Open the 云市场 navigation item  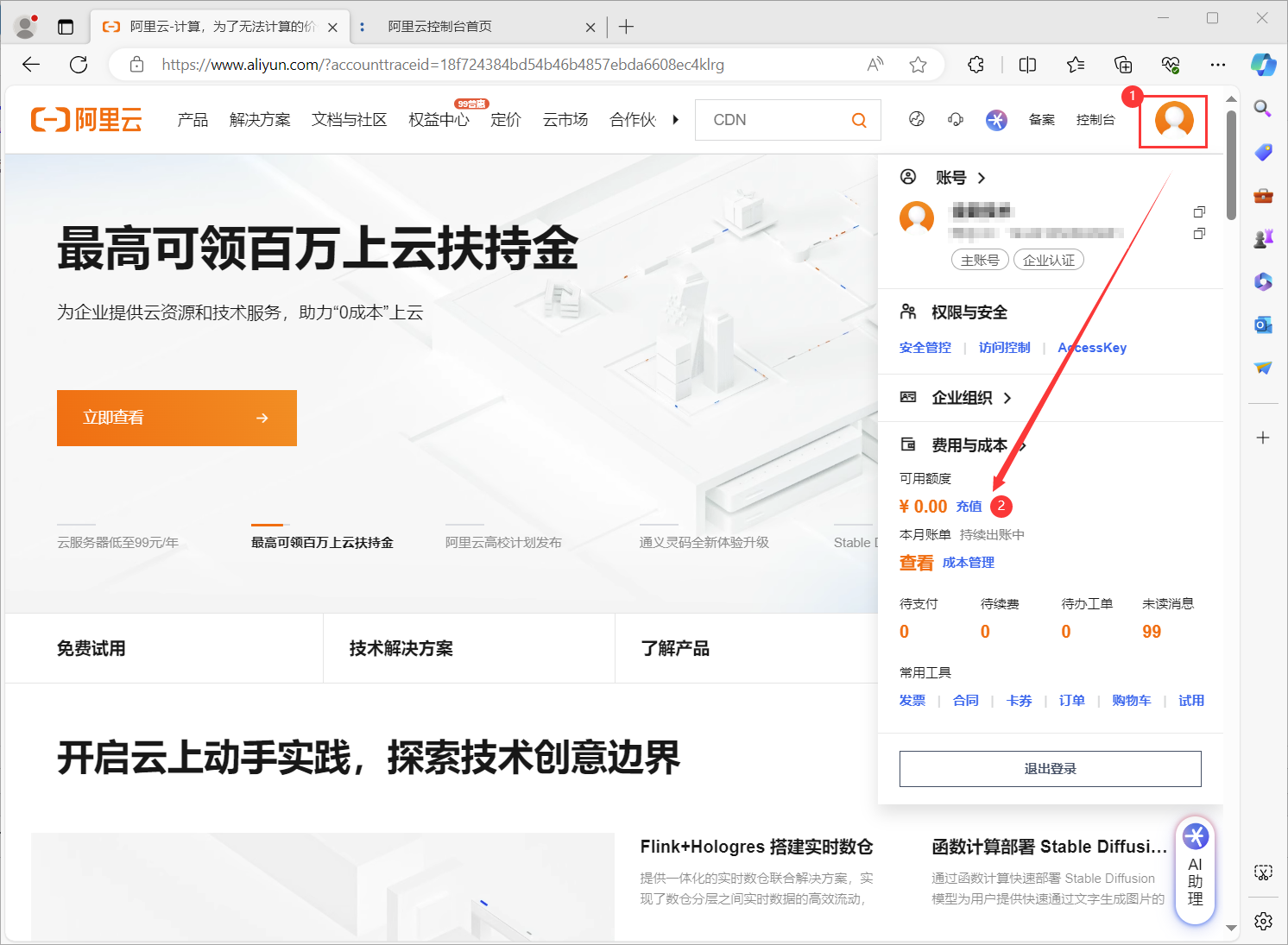565,120
